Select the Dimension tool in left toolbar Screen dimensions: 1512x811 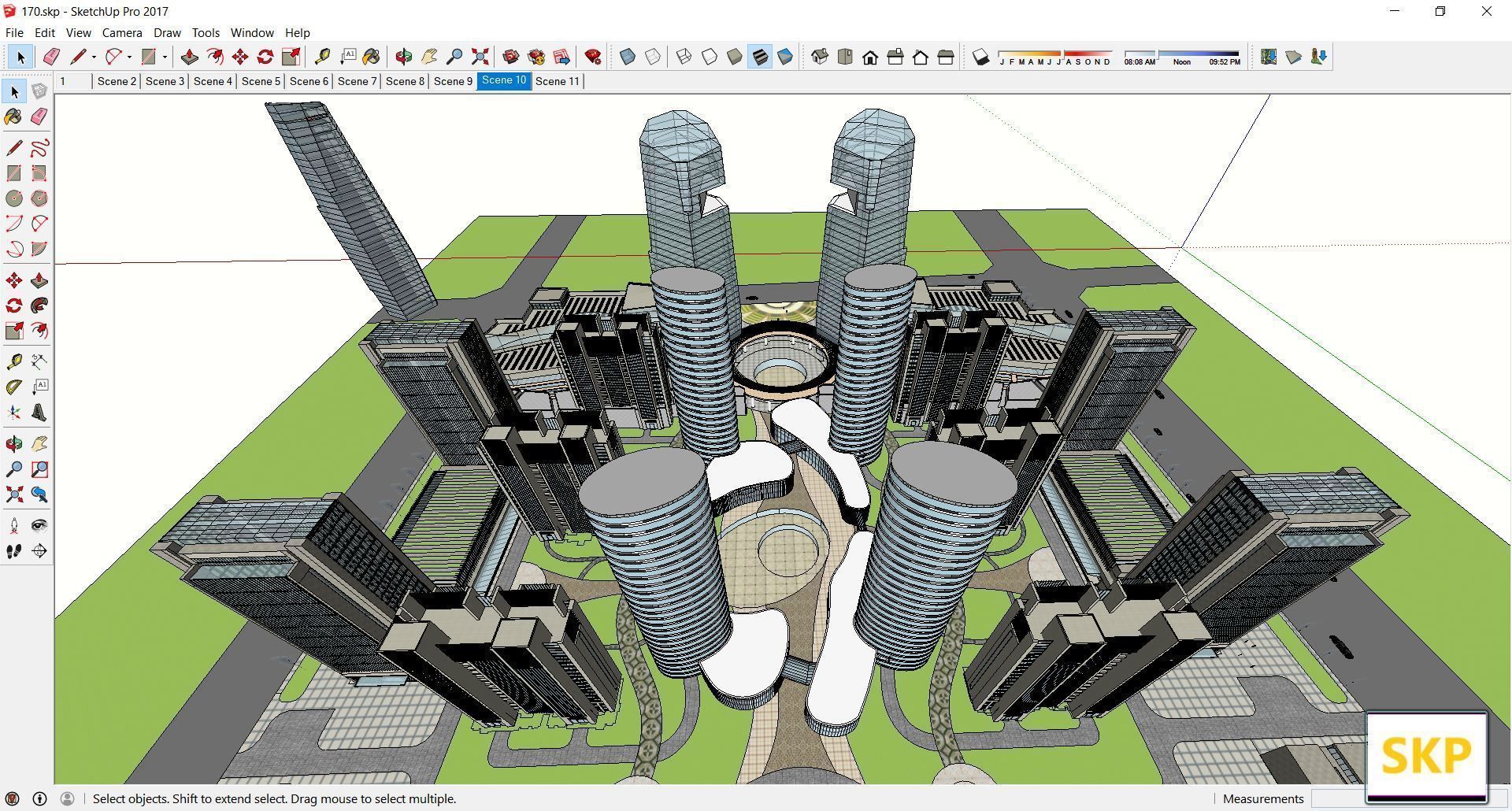39,362
